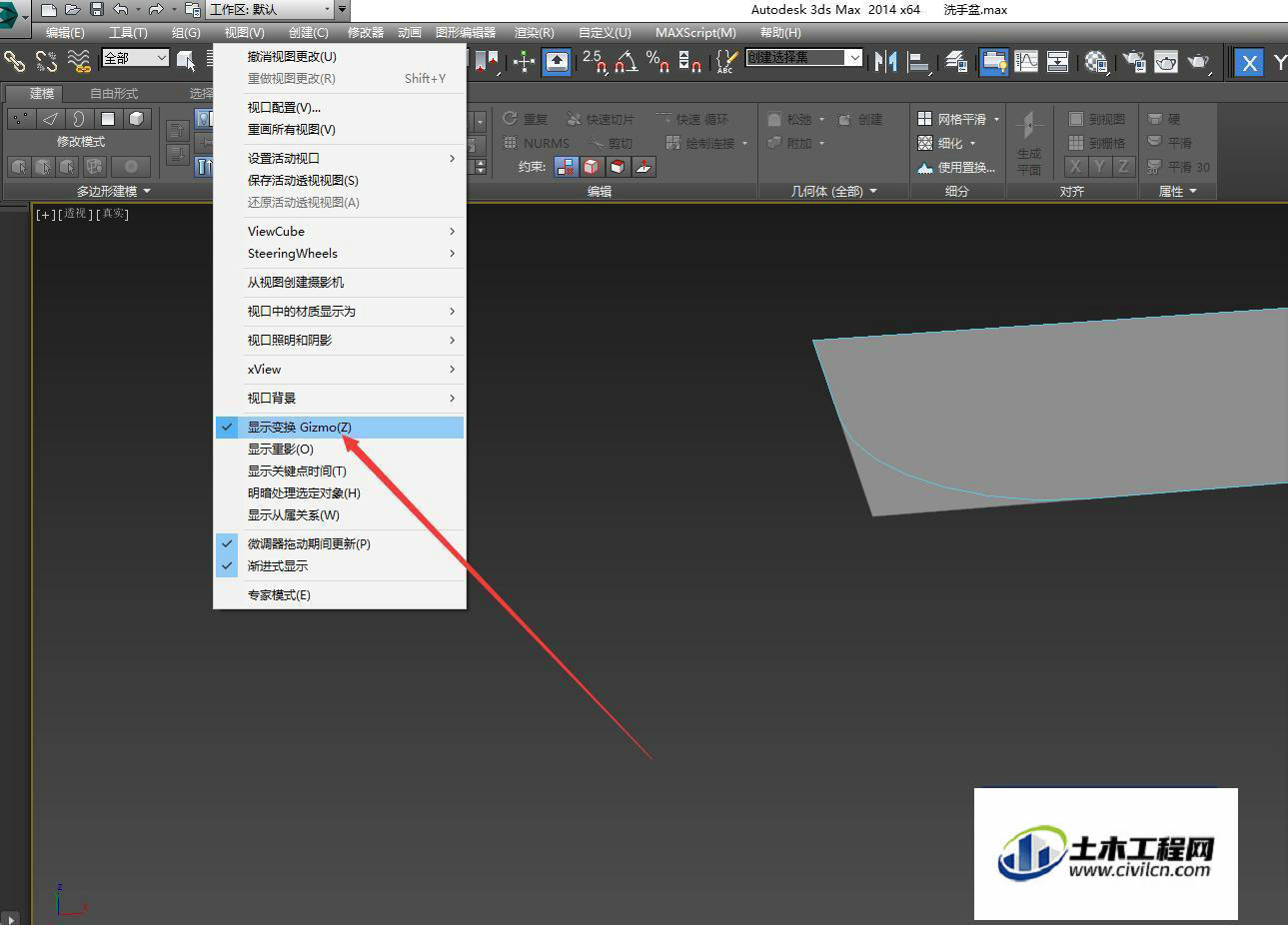Toggle the Graphite ribbon icon
Screen dimensions: 1288x925
coord(993,62)
